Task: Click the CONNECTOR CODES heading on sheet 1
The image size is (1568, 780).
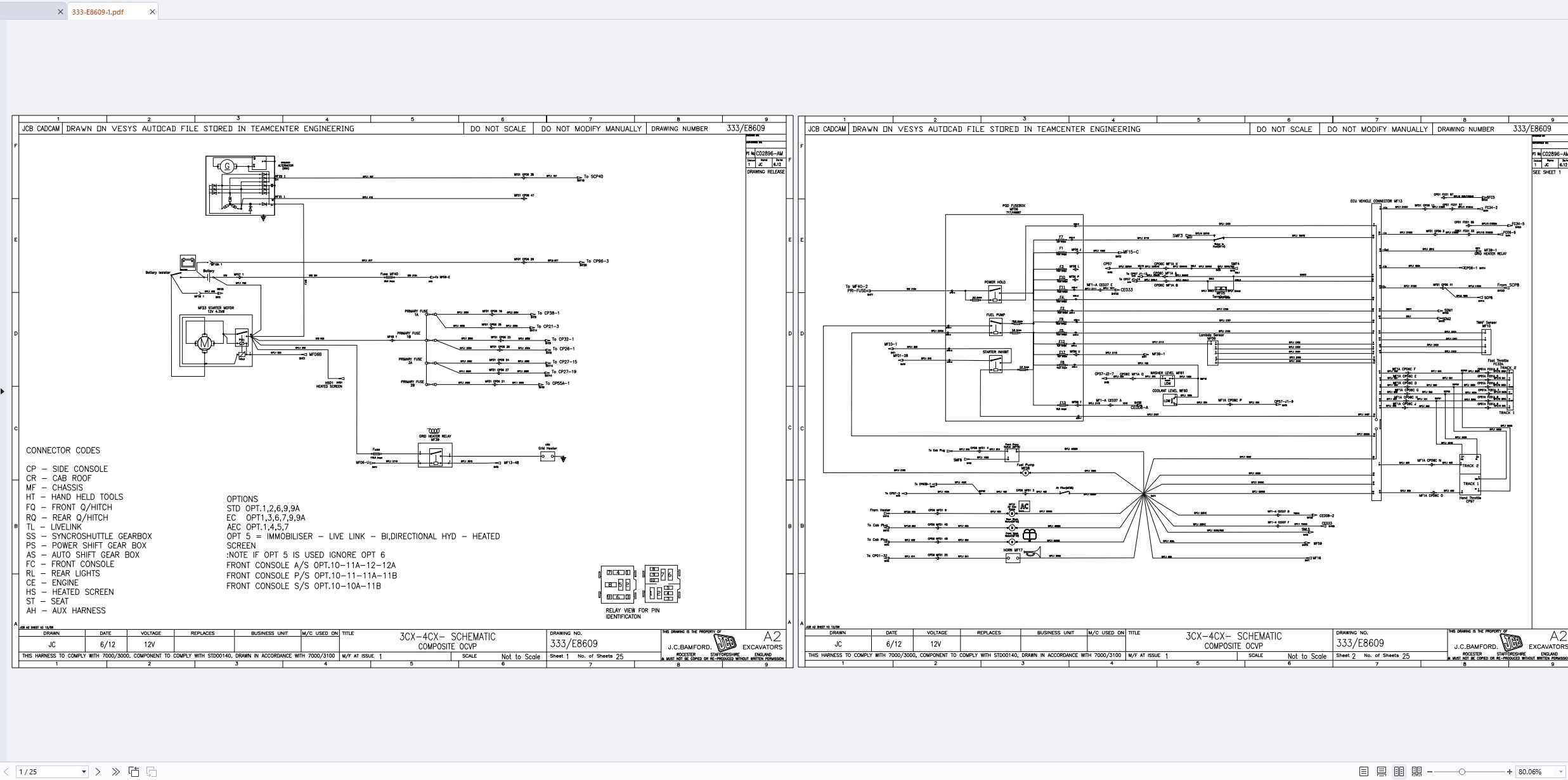Action: (63, 450)
